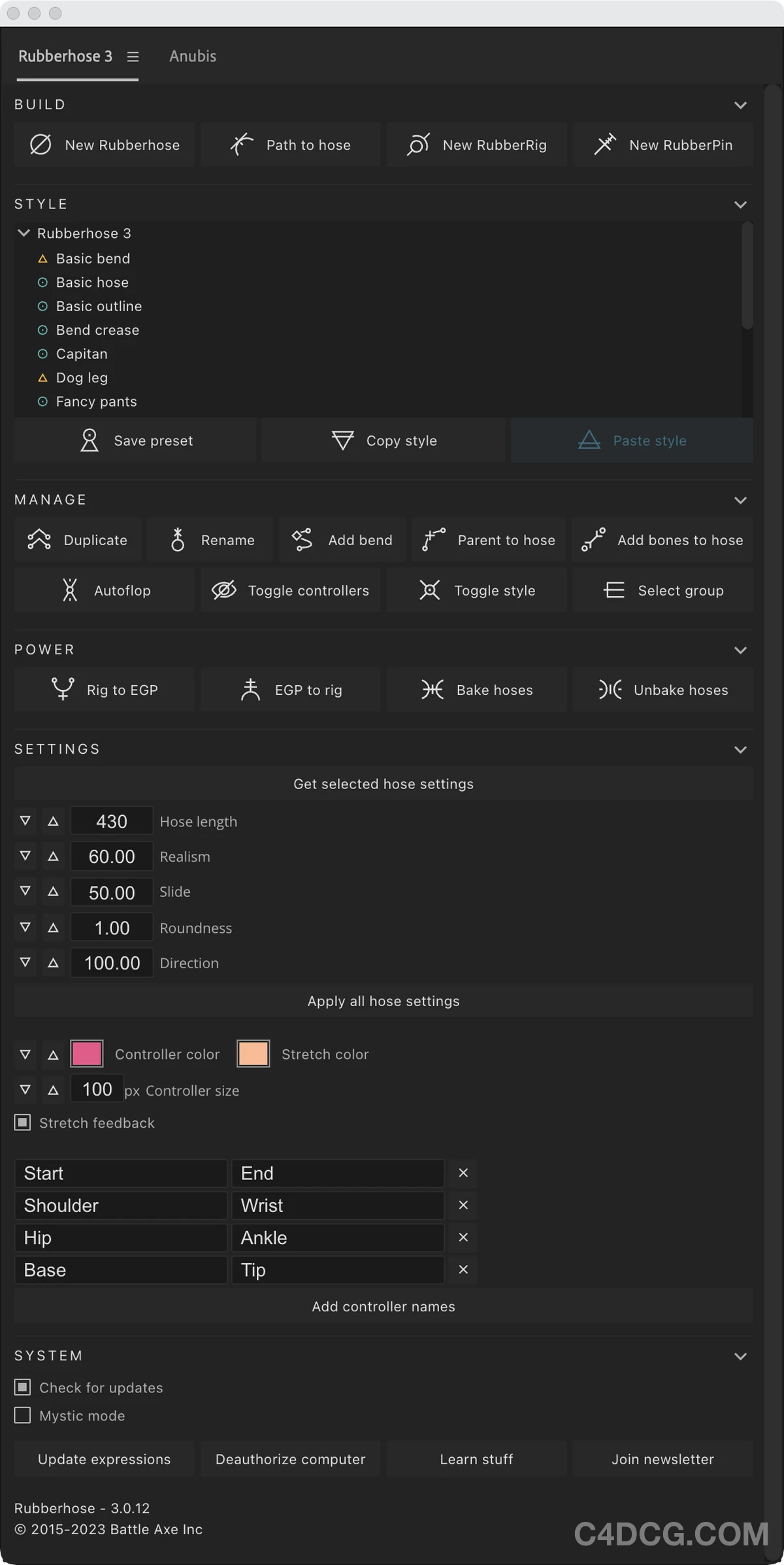Click the Path to hose icon

242,144
